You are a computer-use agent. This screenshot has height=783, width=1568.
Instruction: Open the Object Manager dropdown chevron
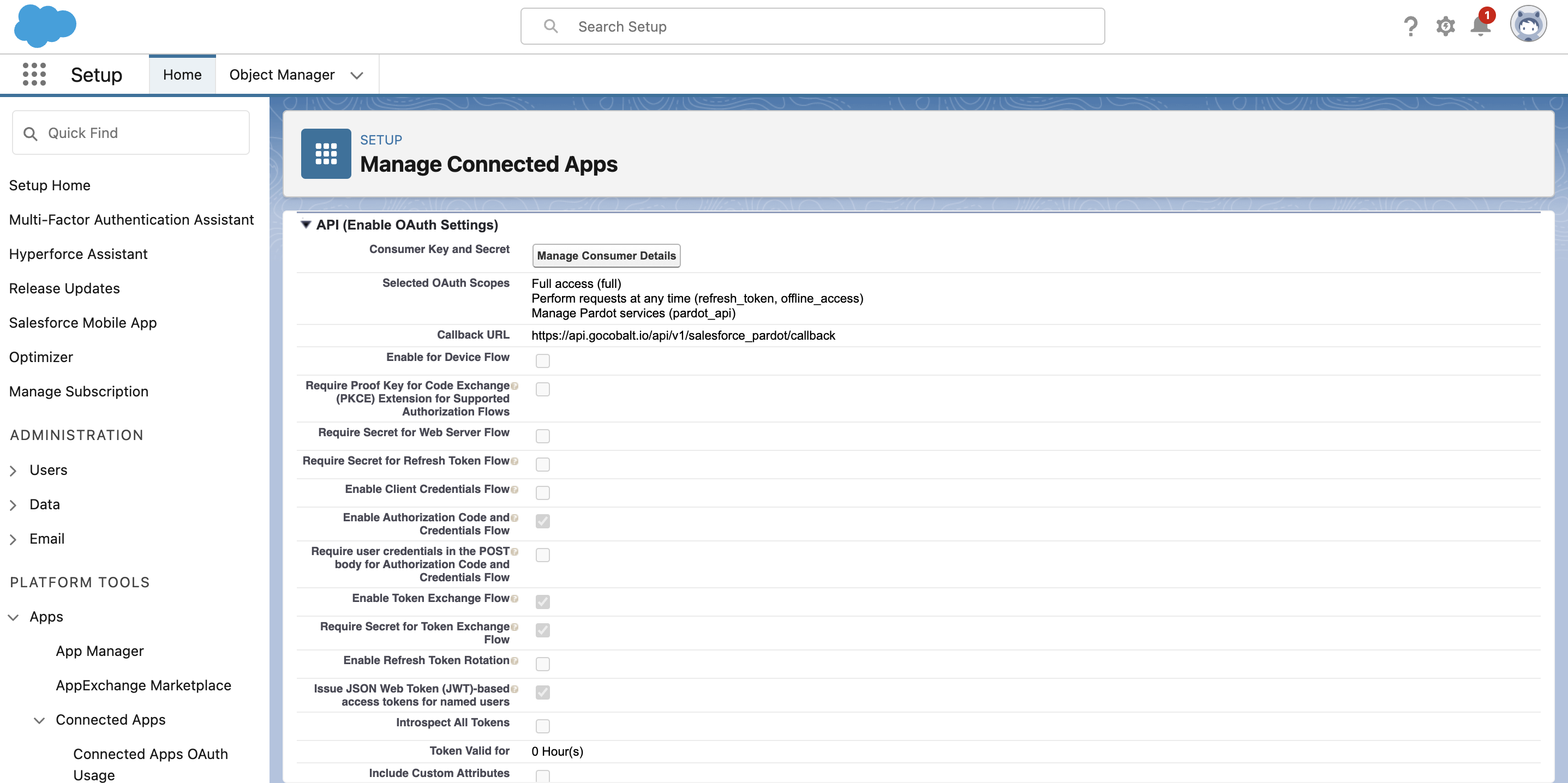[x=357, y=75]
